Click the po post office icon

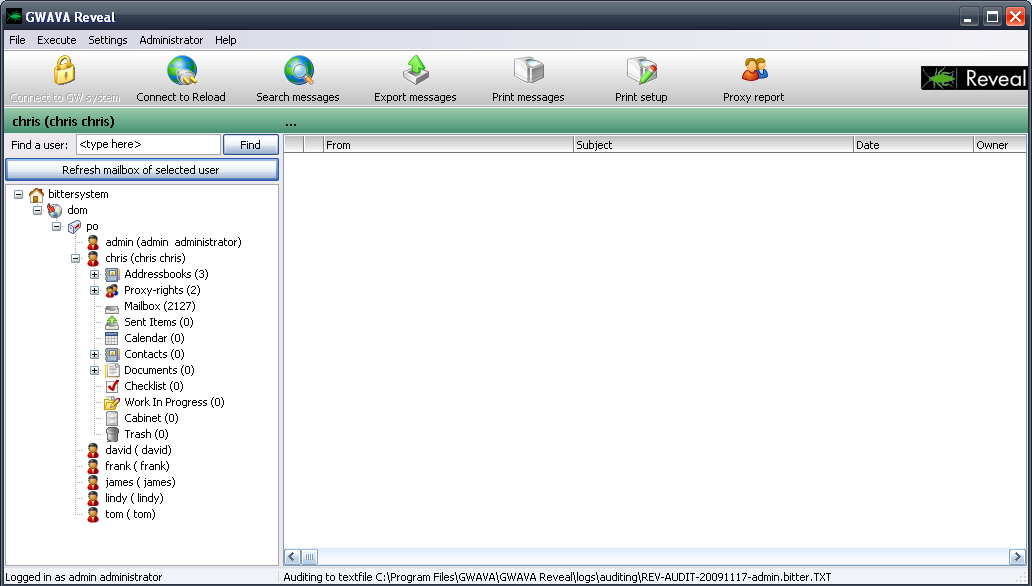tap(74, 226)
